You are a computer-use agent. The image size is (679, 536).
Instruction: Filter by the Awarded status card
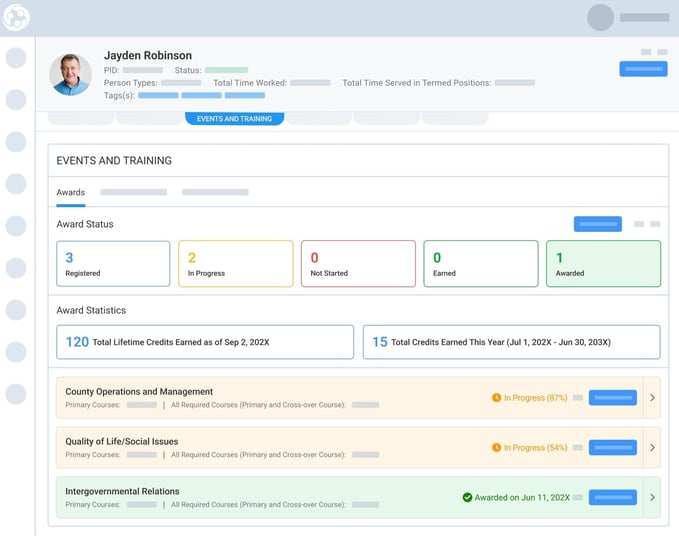603,264
